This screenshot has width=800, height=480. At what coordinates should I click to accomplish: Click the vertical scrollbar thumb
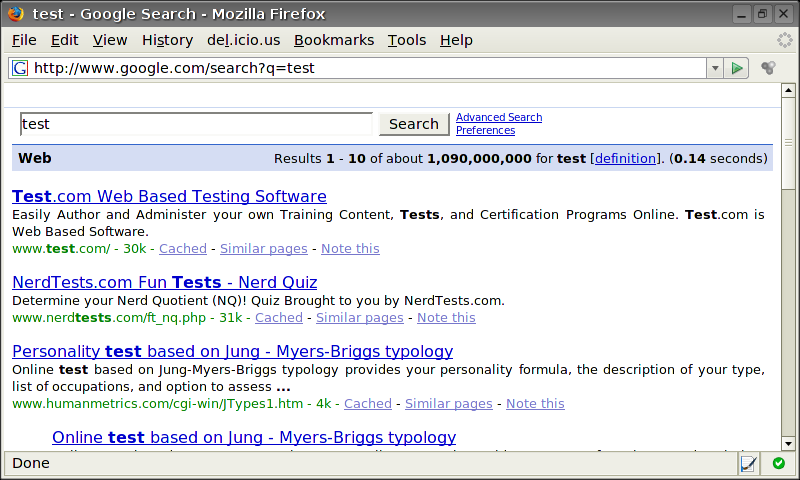point(788,144)
